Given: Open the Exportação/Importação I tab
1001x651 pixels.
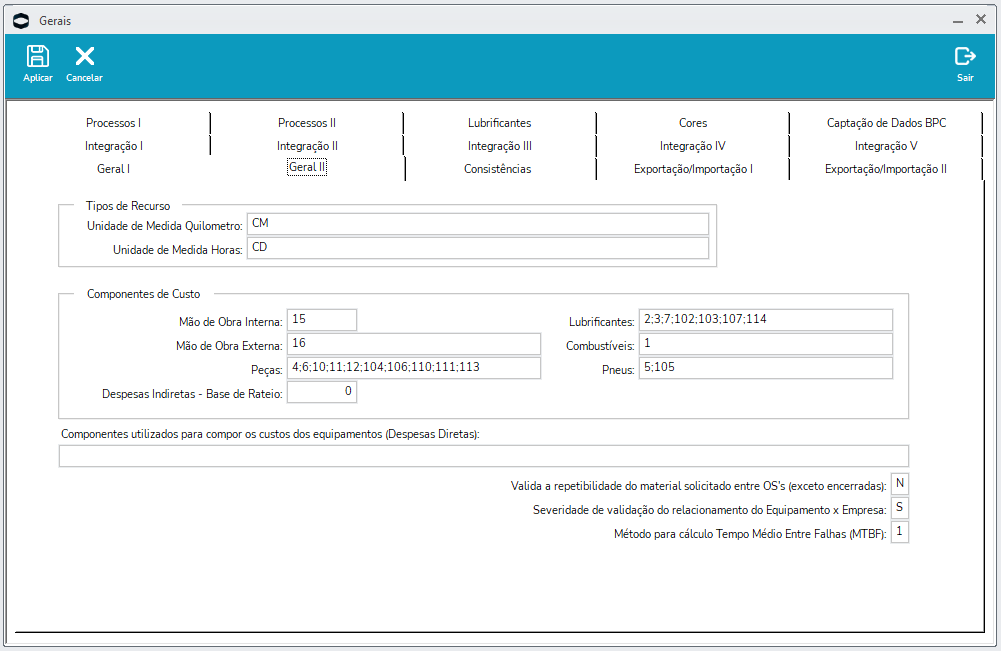Looking at the screenshot, I should click(693, 169).
